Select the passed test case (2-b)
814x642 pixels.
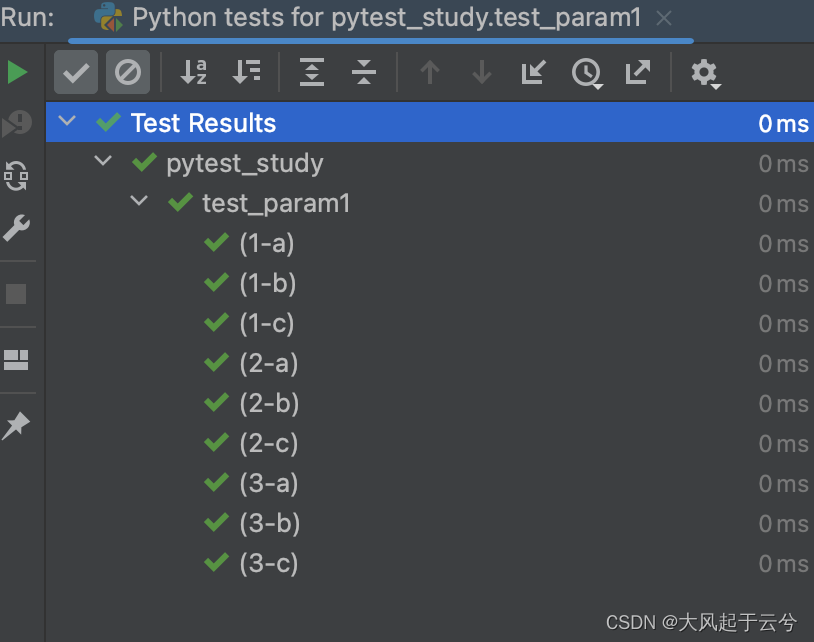(x=265, y=403)
